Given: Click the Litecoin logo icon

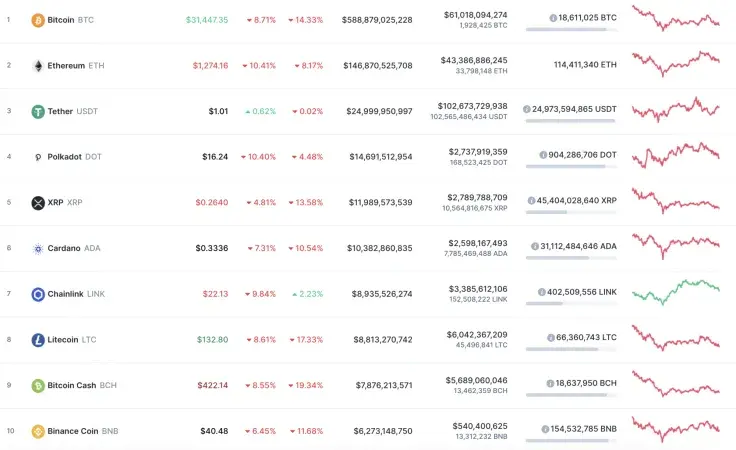Looking at the screenshot, I should [x=38, y=340].
